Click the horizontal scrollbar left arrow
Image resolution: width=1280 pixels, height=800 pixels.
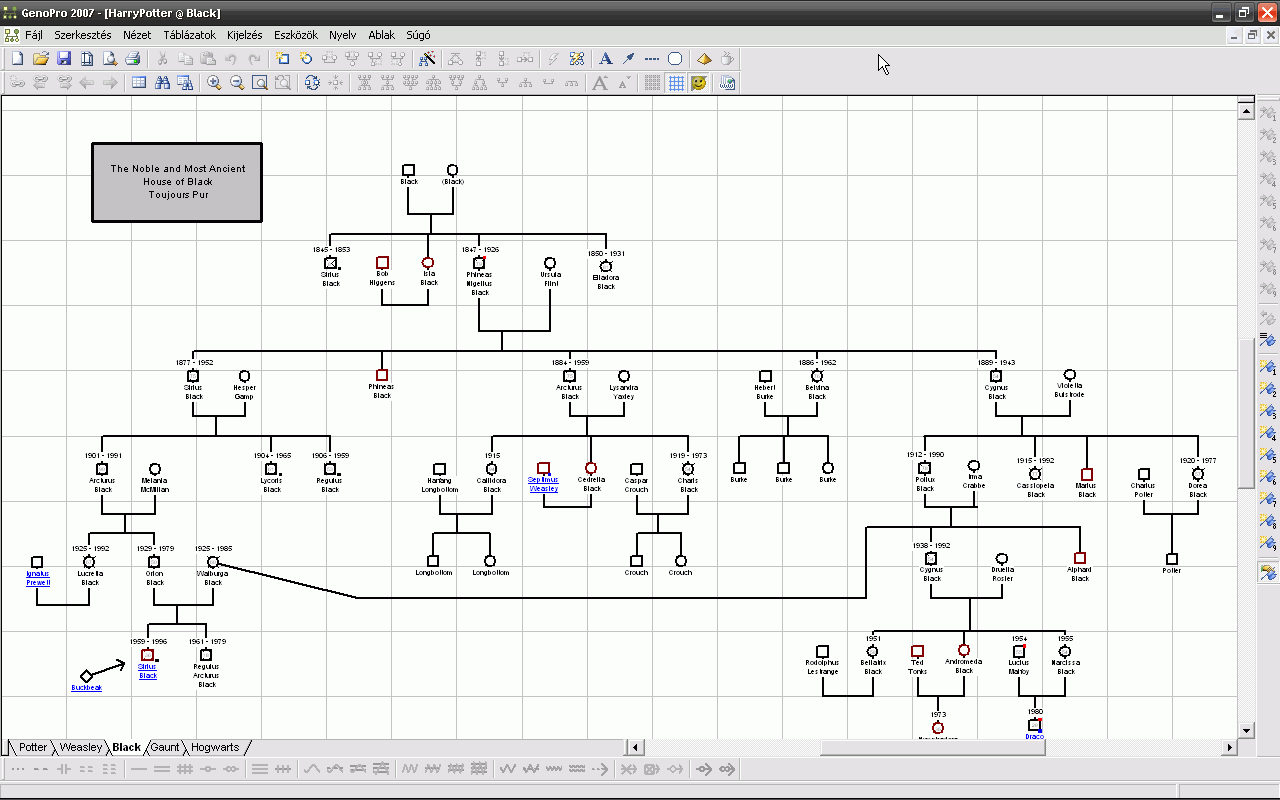click(x=636, y=747)
